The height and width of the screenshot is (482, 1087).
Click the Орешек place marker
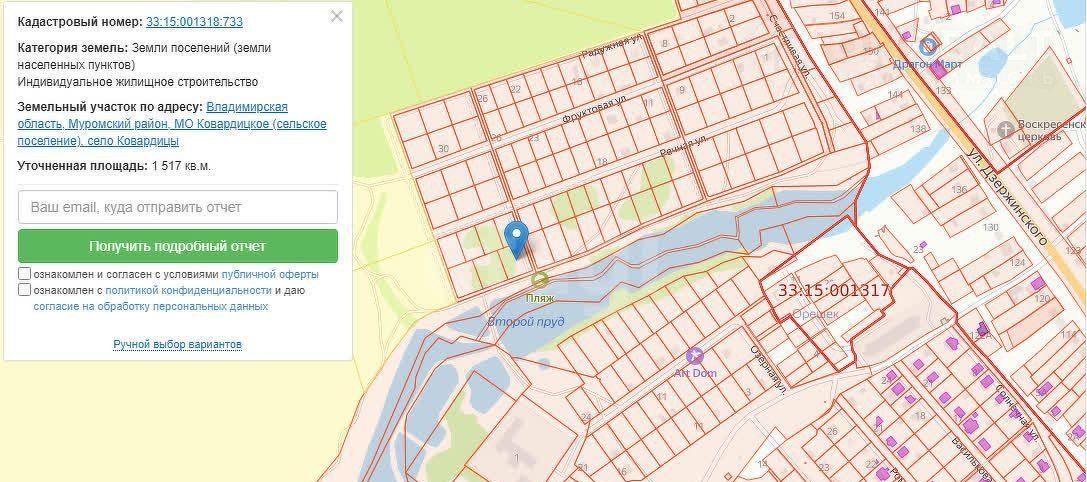[x=816, y=313]
